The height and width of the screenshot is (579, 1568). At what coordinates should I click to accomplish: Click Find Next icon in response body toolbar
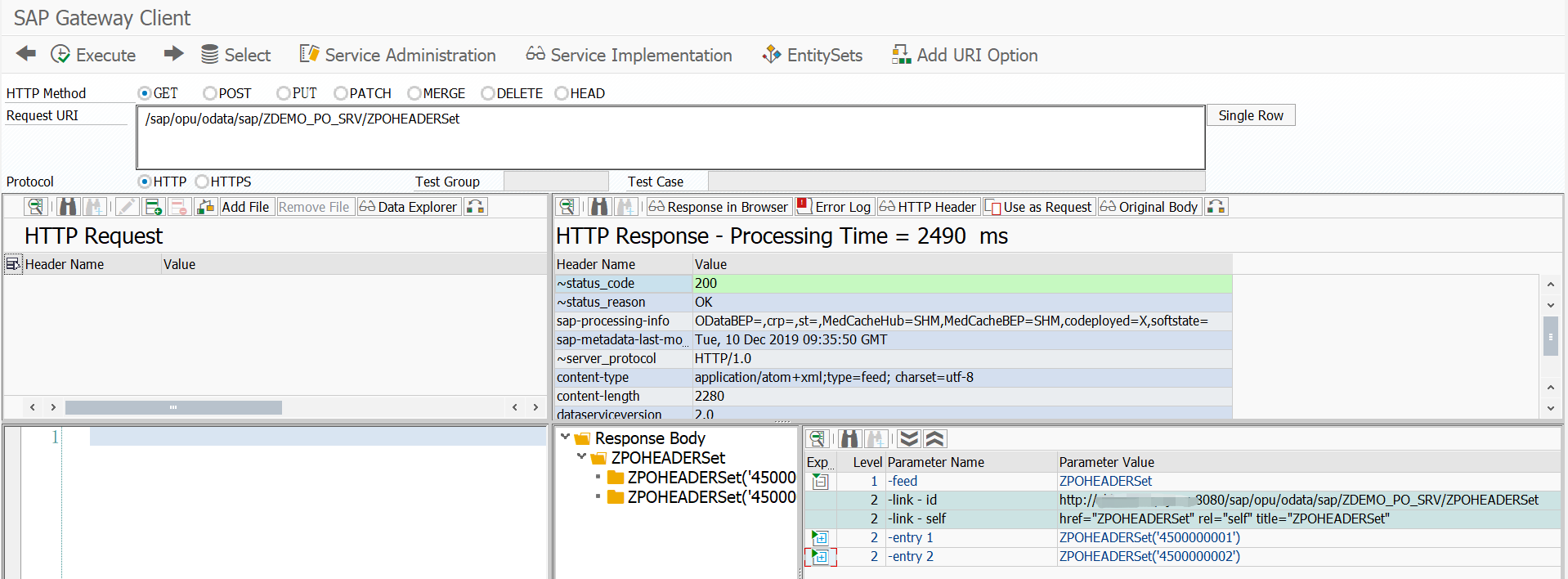click(x=876, y=439)
